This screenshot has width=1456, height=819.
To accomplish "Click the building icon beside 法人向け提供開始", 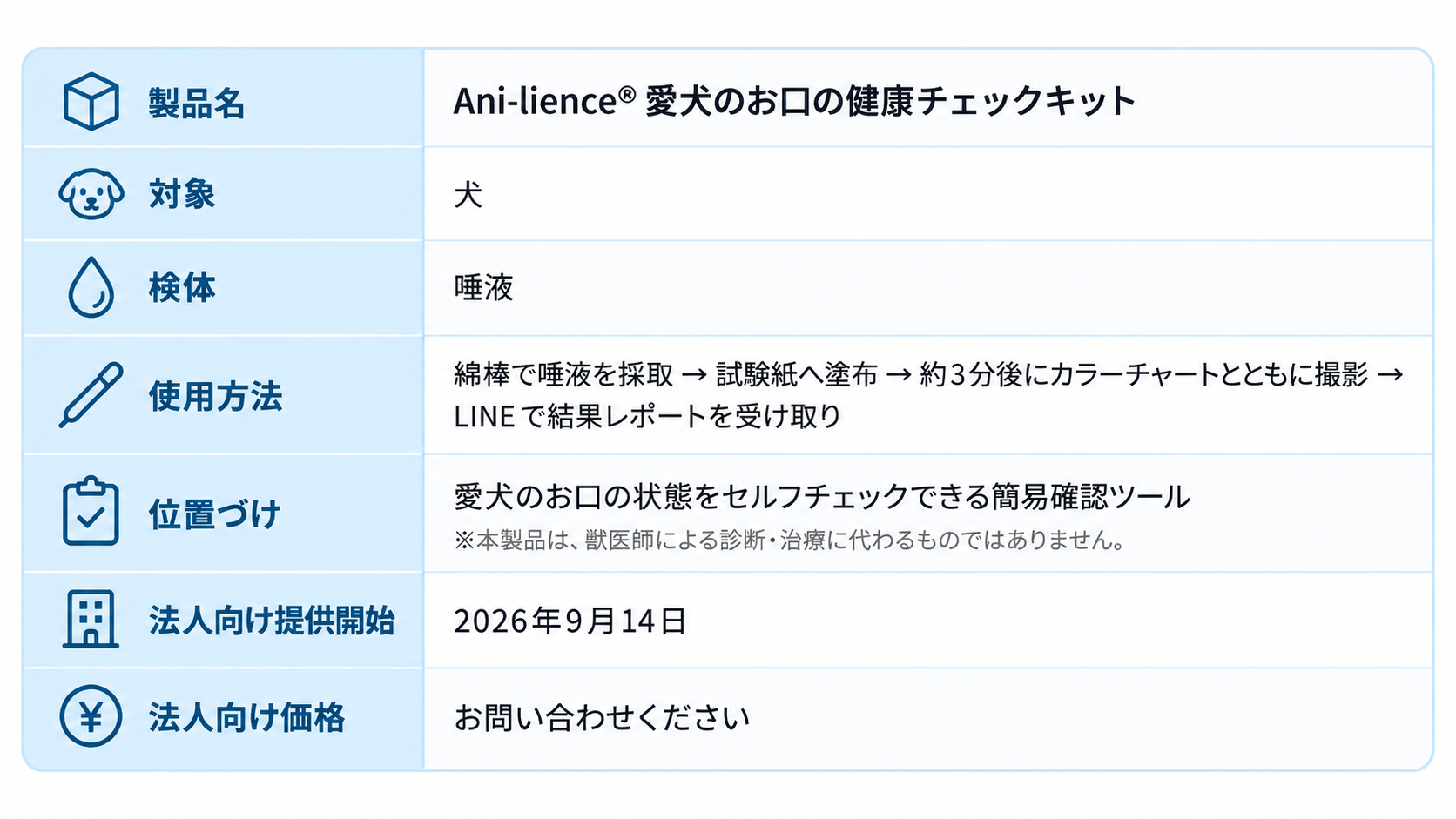I will pos(91,619).
